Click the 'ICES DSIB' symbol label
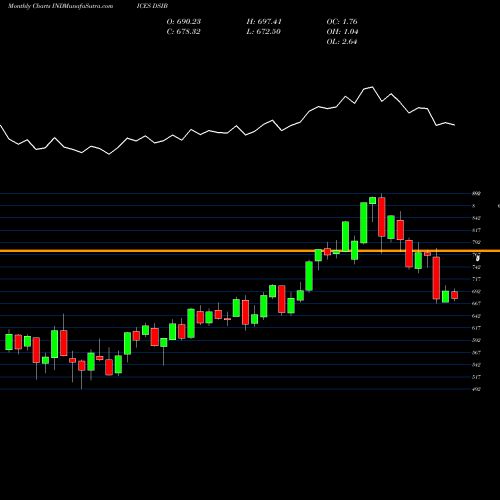 (152, 6)
